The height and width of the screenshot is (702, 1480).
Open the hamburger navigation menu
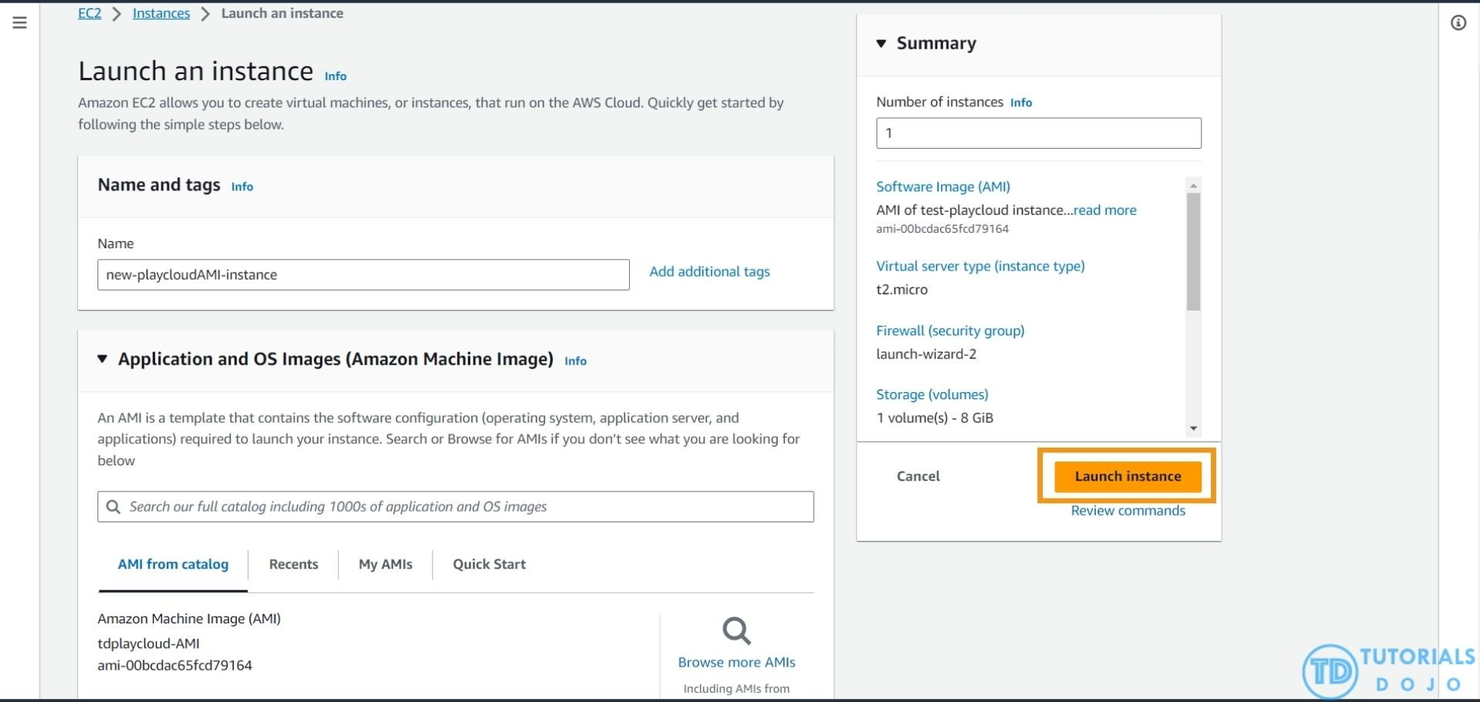[x=19, y=22]
